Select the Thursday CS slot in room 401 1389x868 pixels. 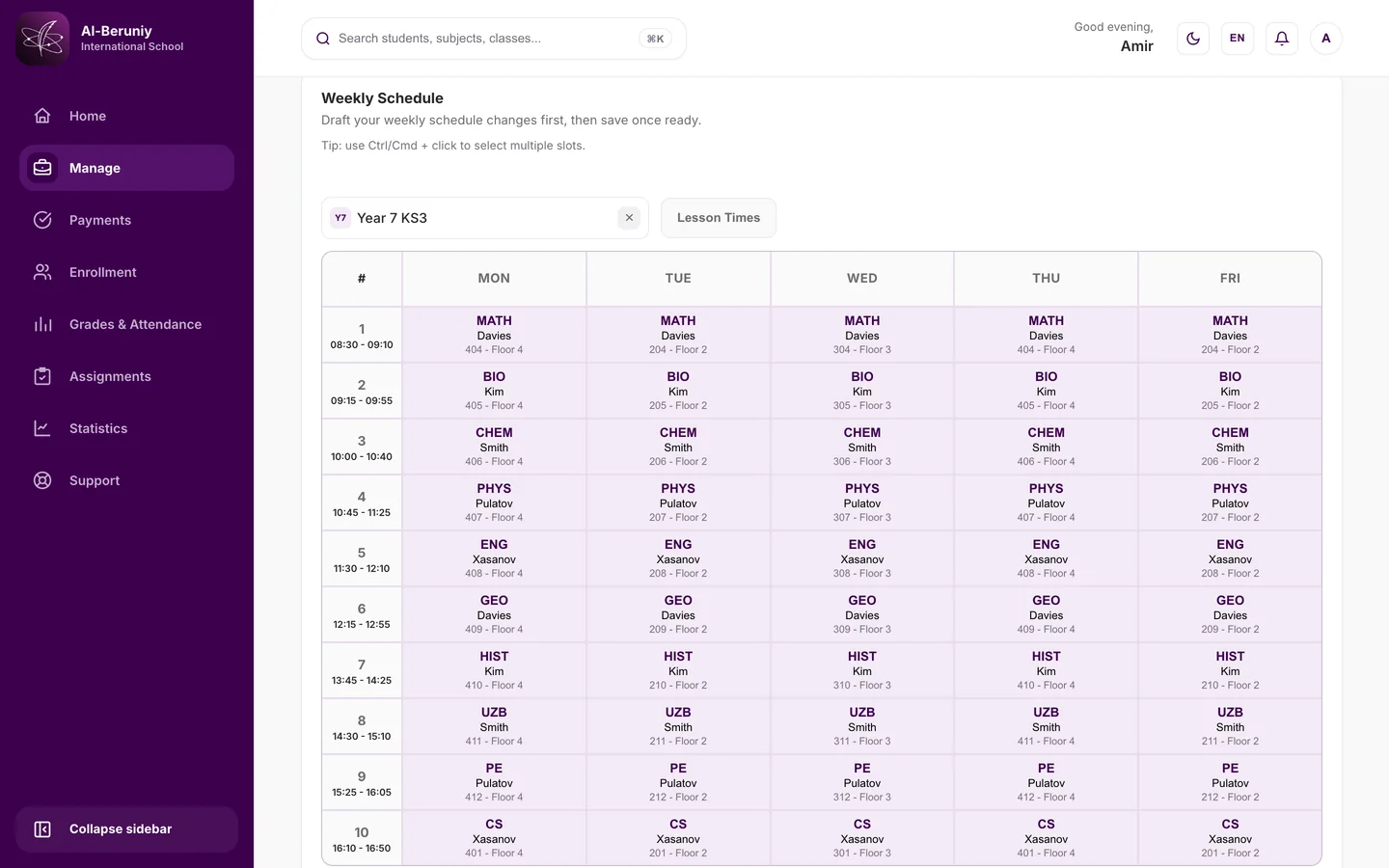coord(1047,838)
